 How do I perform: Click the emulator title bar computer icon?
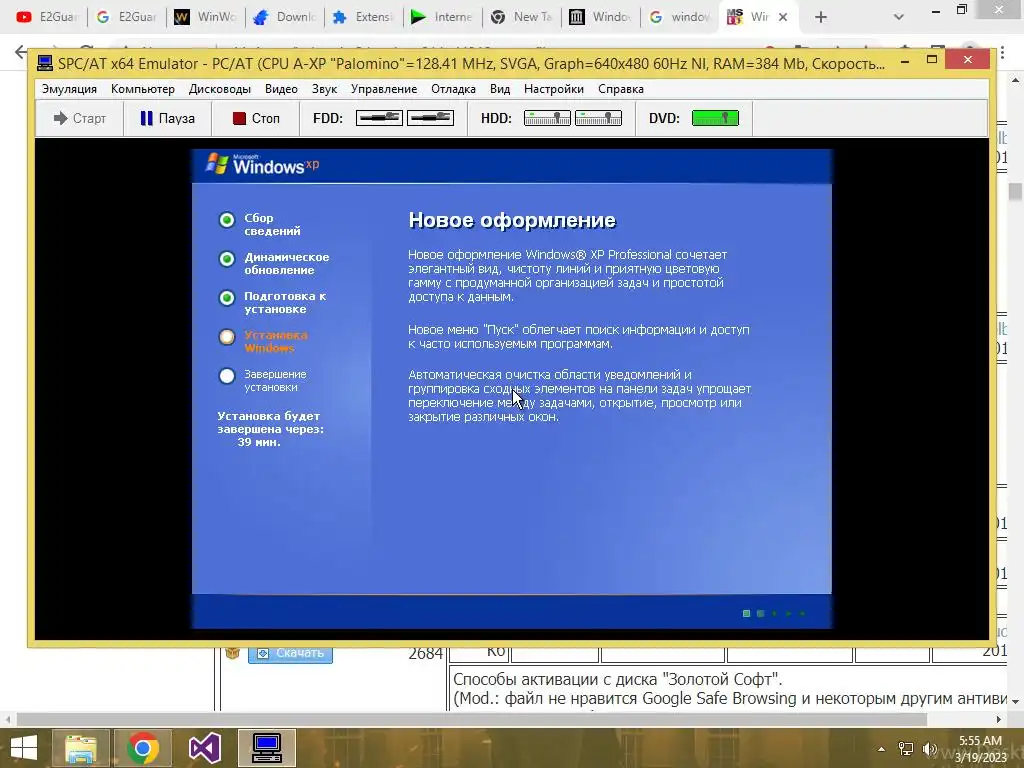(x=44, y=63)
